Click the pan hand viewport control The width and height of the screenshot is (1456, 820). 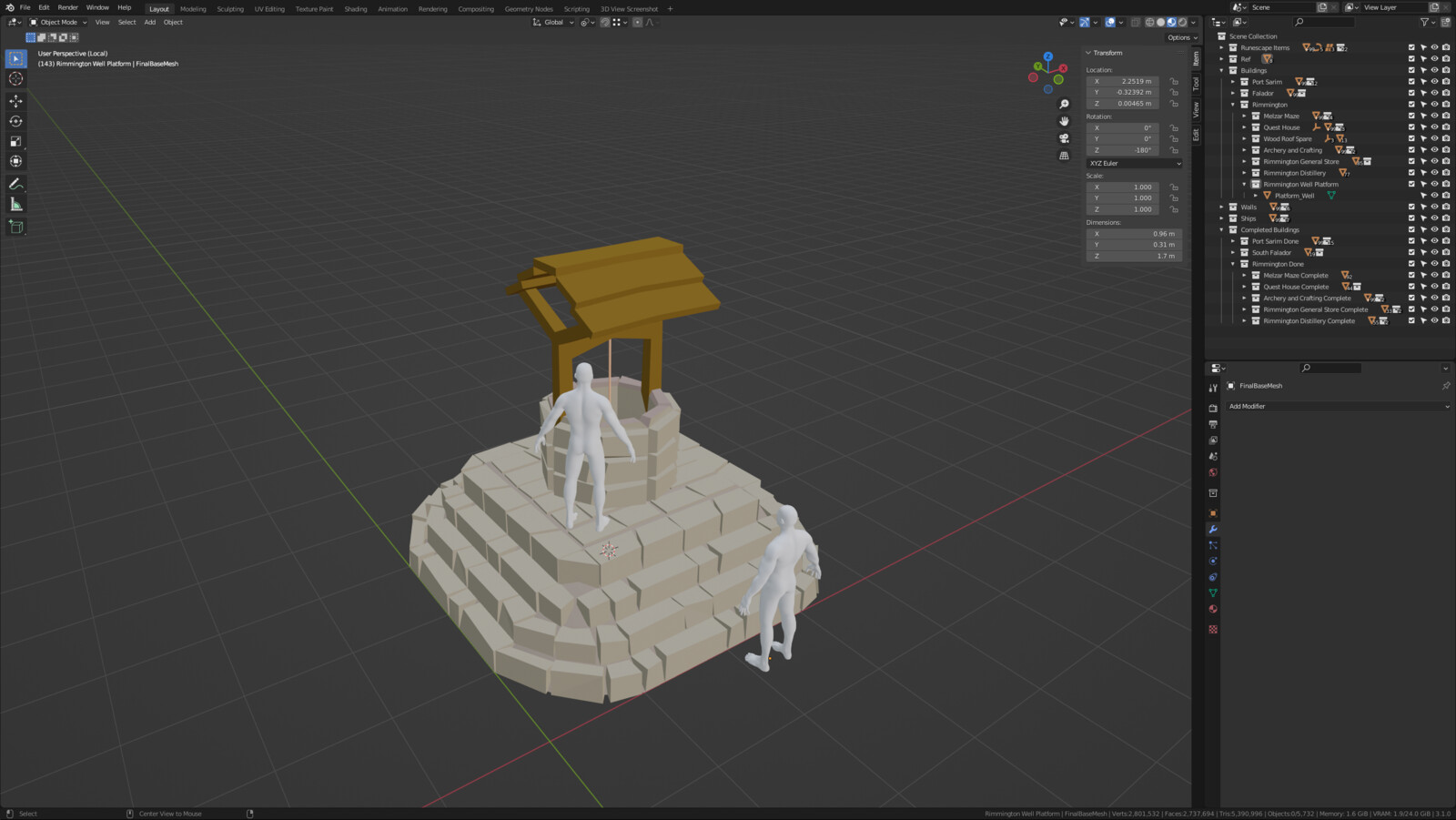1064,121
